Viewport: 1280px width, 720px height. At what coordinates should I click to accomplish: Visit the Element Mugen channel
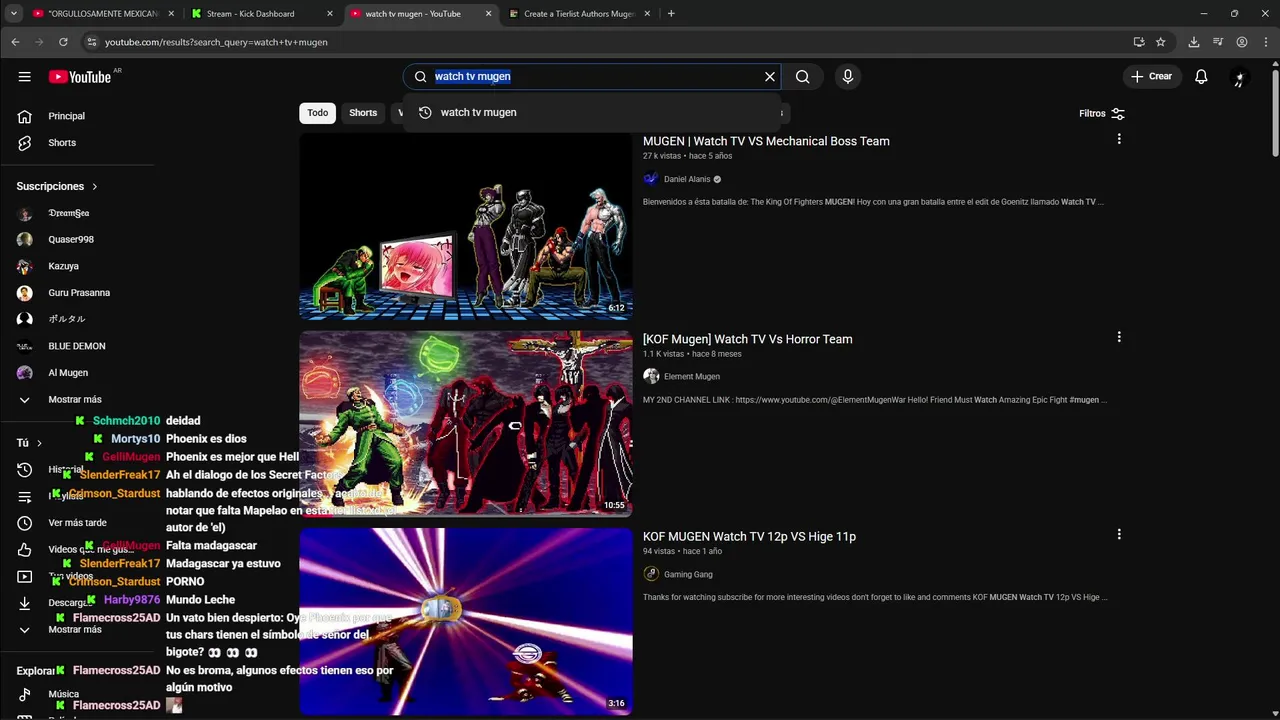tap(692, 377)
